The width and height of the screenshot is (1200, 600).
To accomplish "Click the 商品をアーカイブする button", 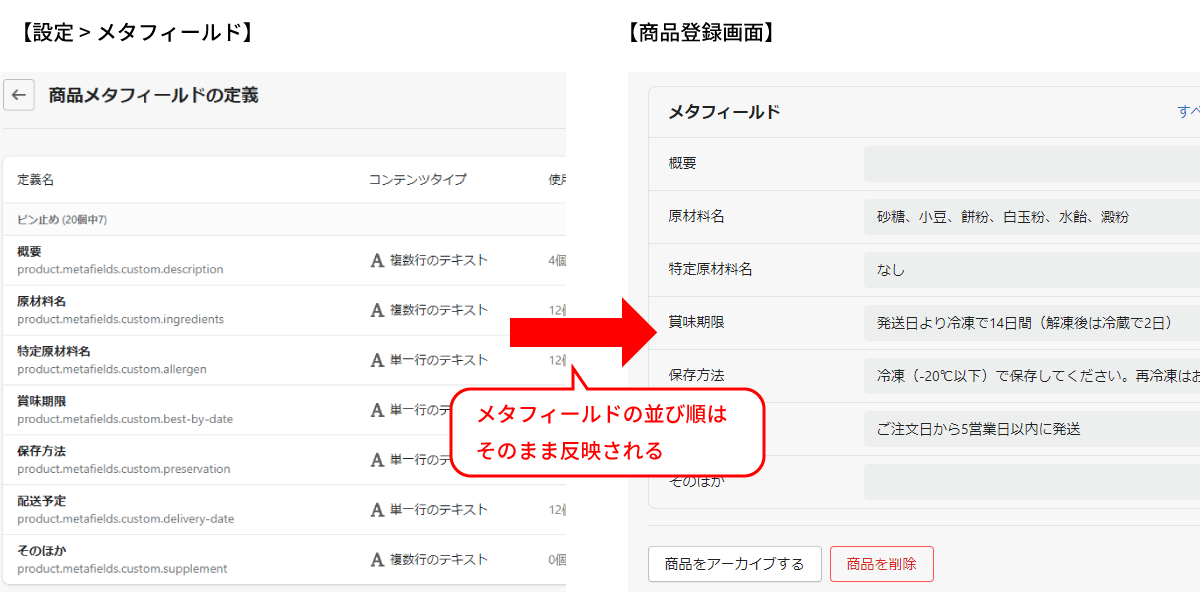I will pyautogui.click(x=735, y=564).
